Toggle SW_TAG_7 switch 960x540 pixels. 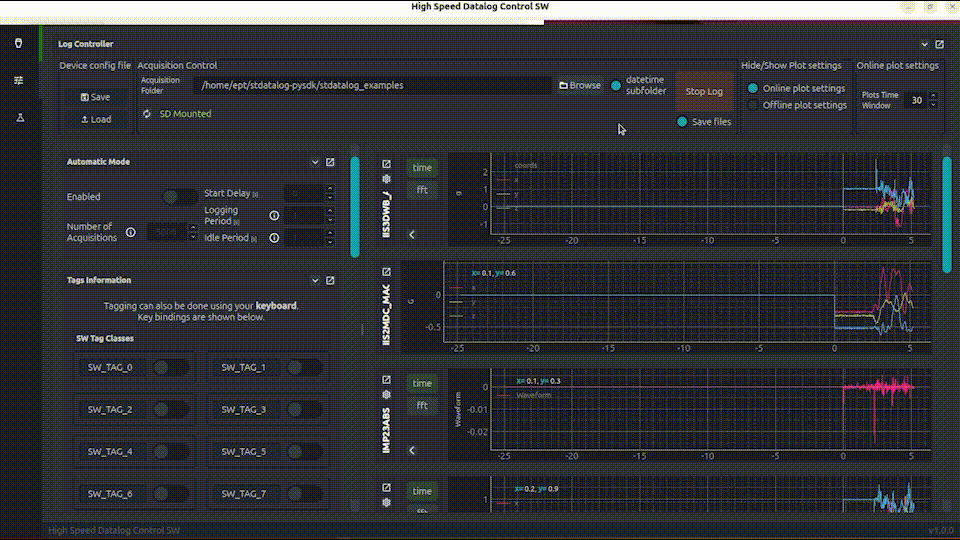[304, 493]
